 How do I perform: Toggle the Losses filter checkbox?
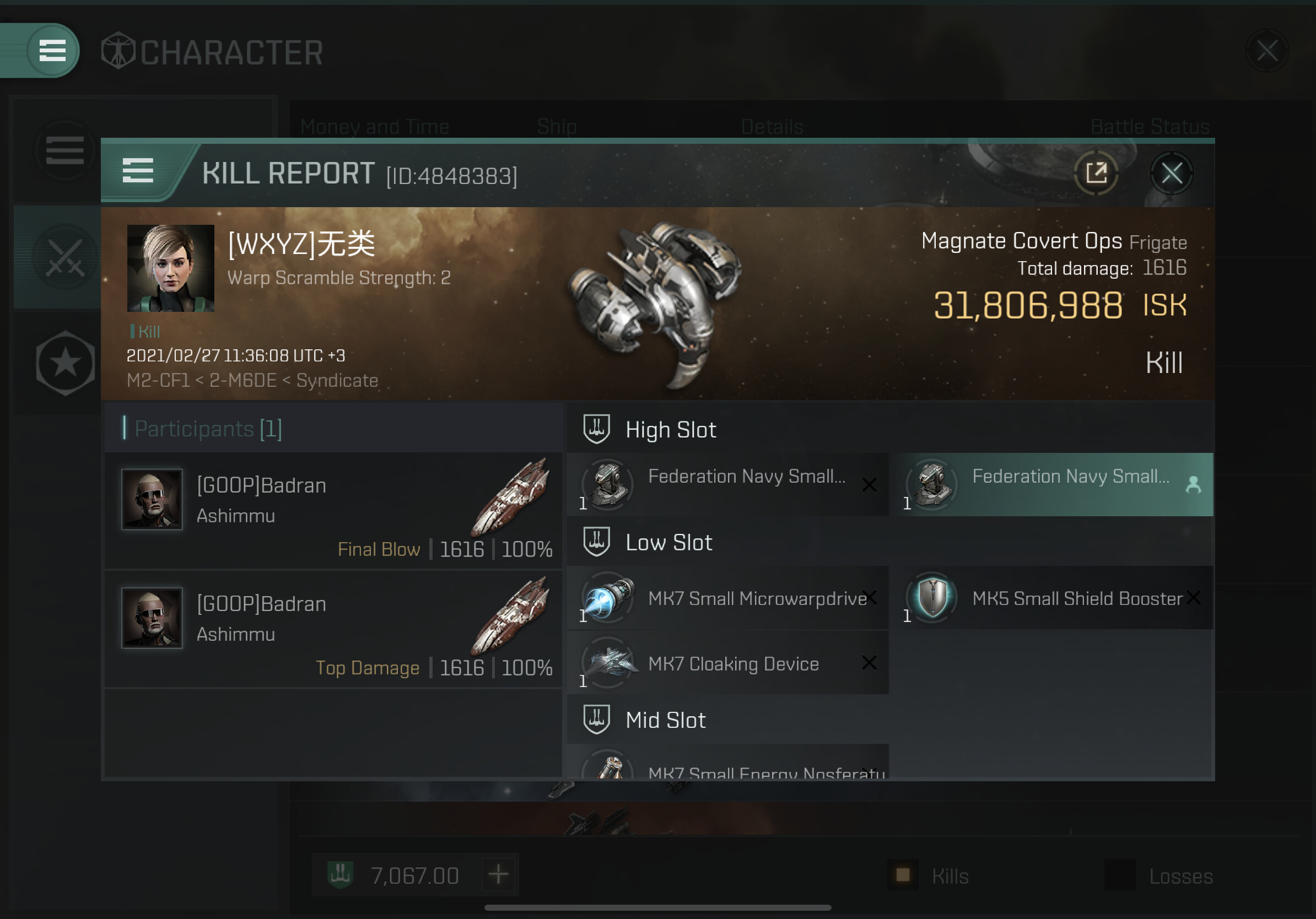pyautogui.click(x=1120, y=875)
